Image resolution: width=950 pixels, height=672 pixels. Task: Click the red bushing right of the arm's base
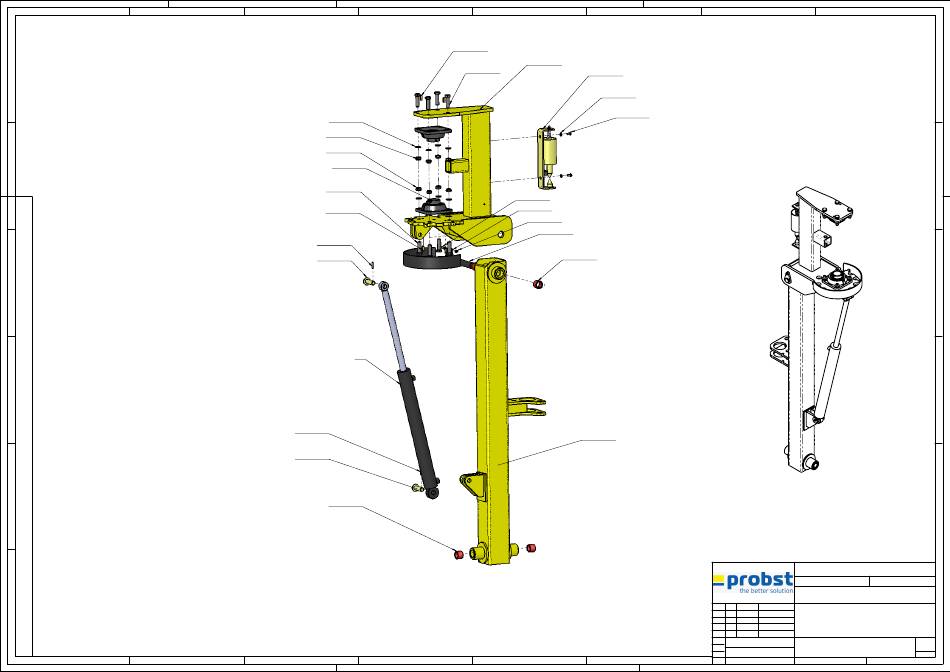531,548
